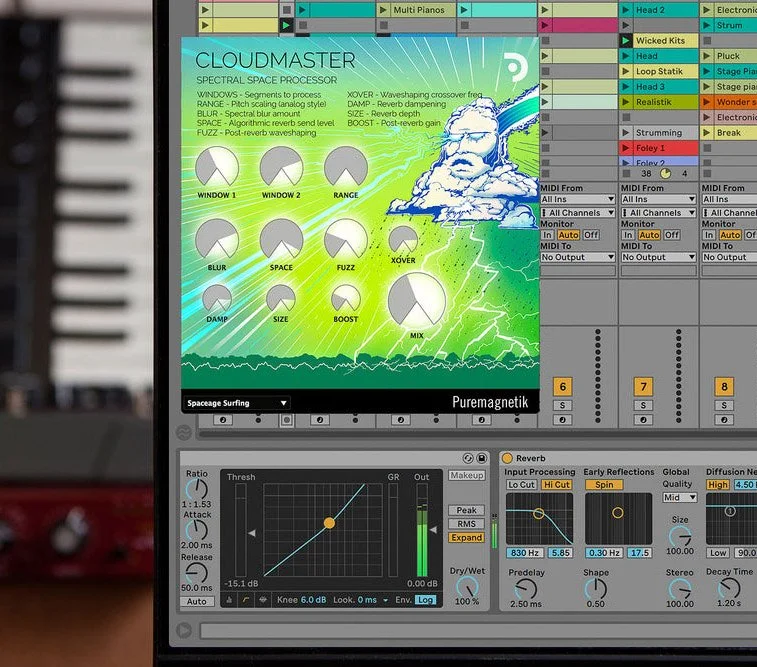Click the compressor save preset icon
The height and width of the screenshot is (667, 757).
[481, 458]
